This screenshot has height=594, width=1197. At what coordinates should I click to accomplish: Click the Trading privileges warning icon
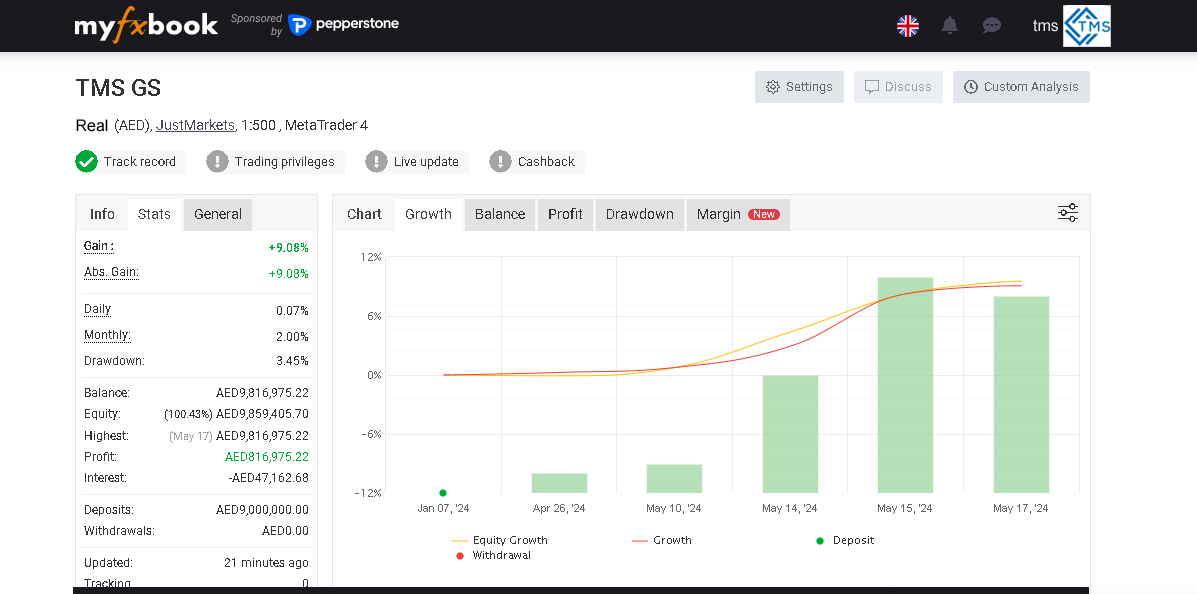[217, 162]
